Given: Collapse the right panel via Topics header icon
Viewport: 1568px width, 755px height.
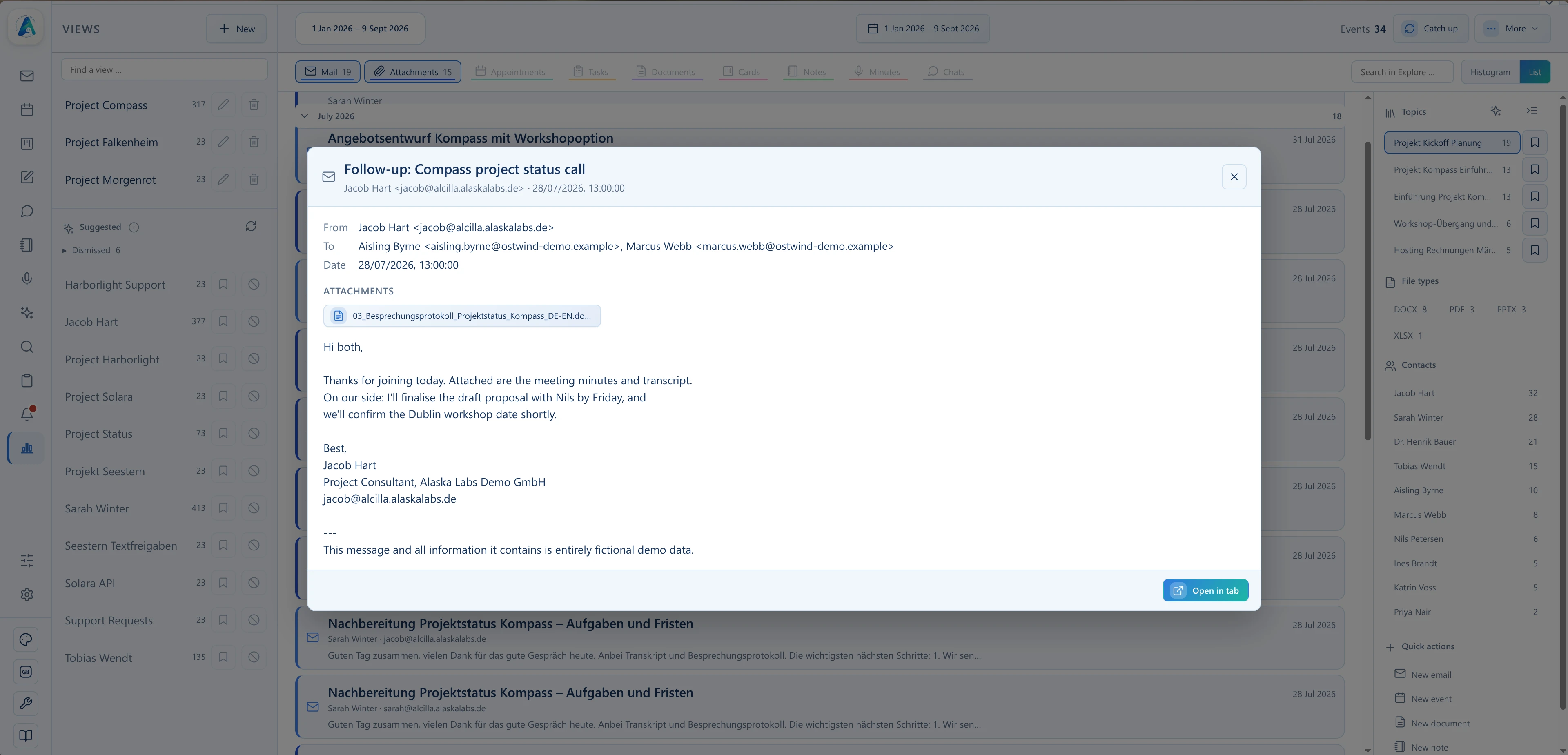Looking at the screenshot, I should (1532, 111).
